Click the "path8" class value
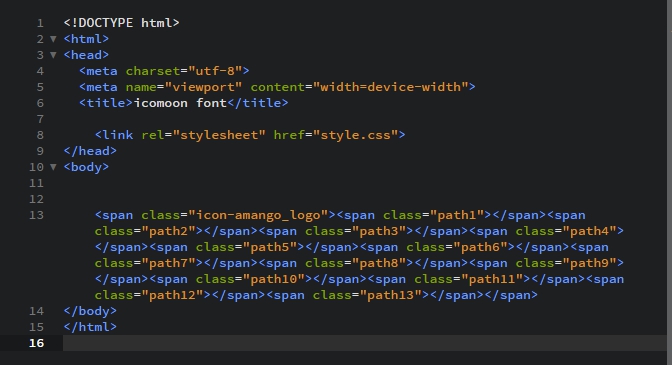This screenshot has width=672, height=365. (379, 263)
